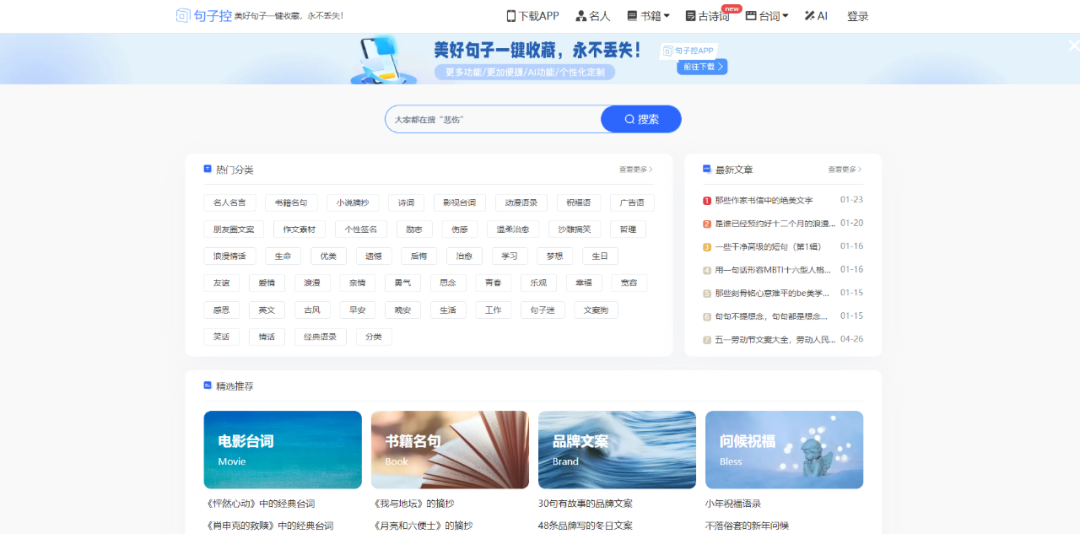Viewport: 1080px width, 534px height.
Task: Open article 那些作家书信中的绝美文字
Action: [764, 200]
